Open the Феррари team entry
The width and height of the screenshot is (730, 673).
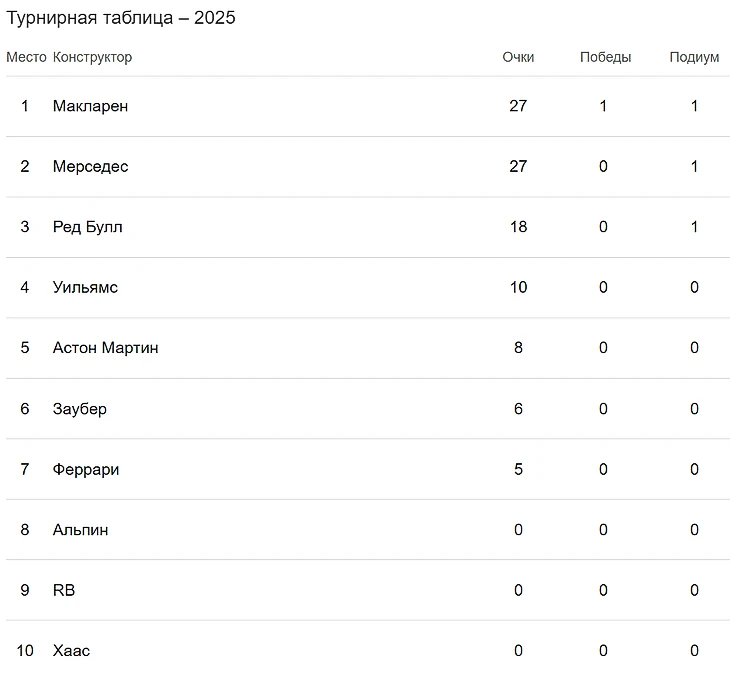[86, 469]
